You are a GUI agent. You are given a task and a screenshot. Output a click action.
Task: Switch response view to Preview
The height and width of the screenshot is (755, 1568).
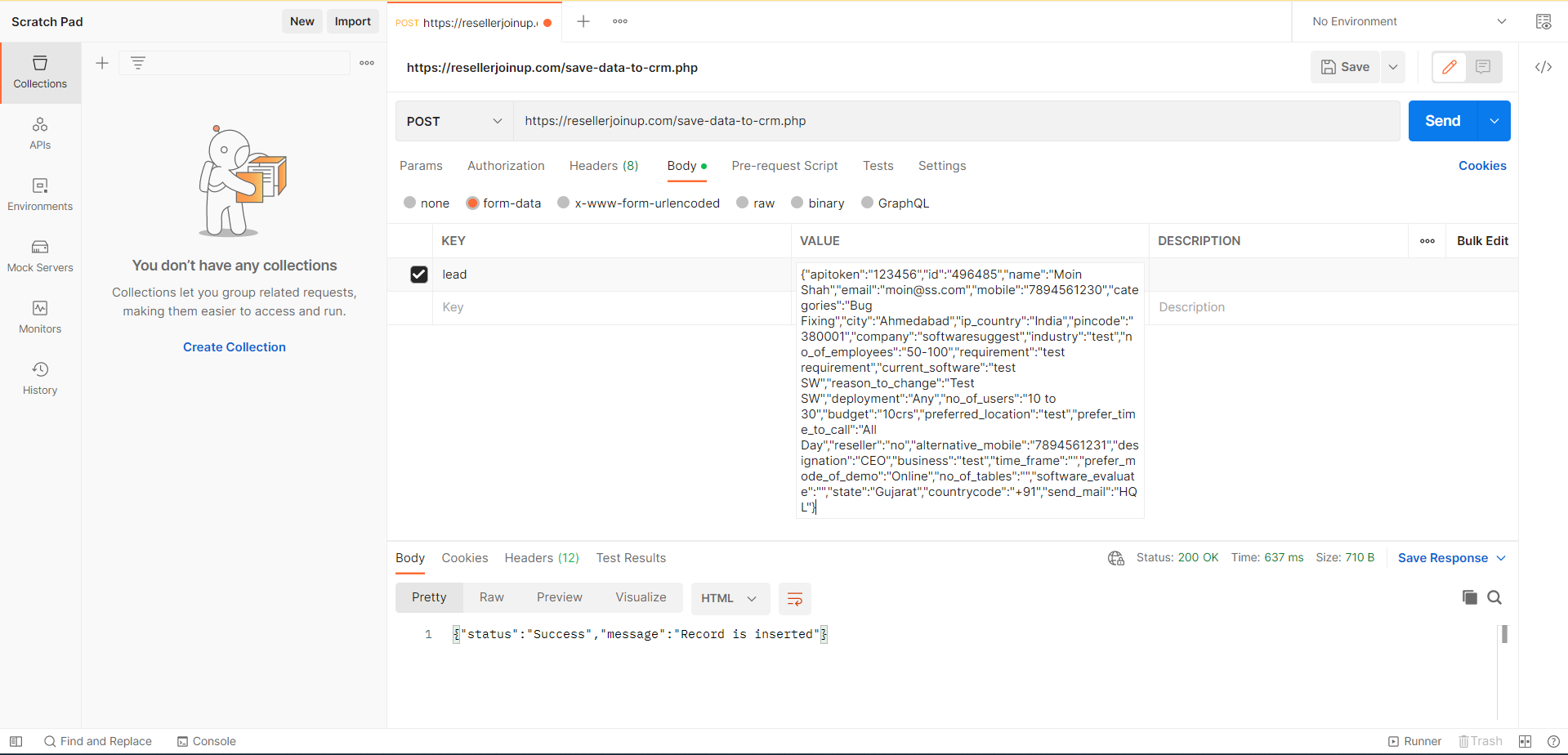pyautogui.click(x=560, y=597)
